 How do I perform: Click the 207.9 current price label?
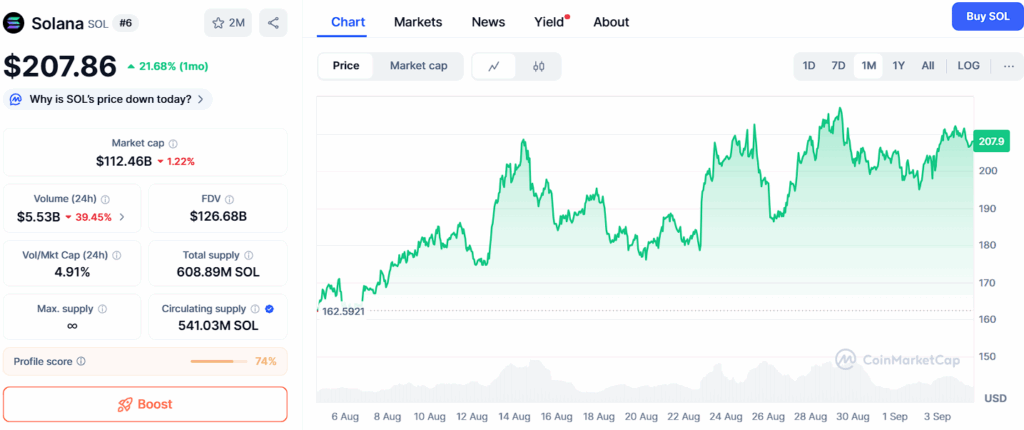coord(991,141)
